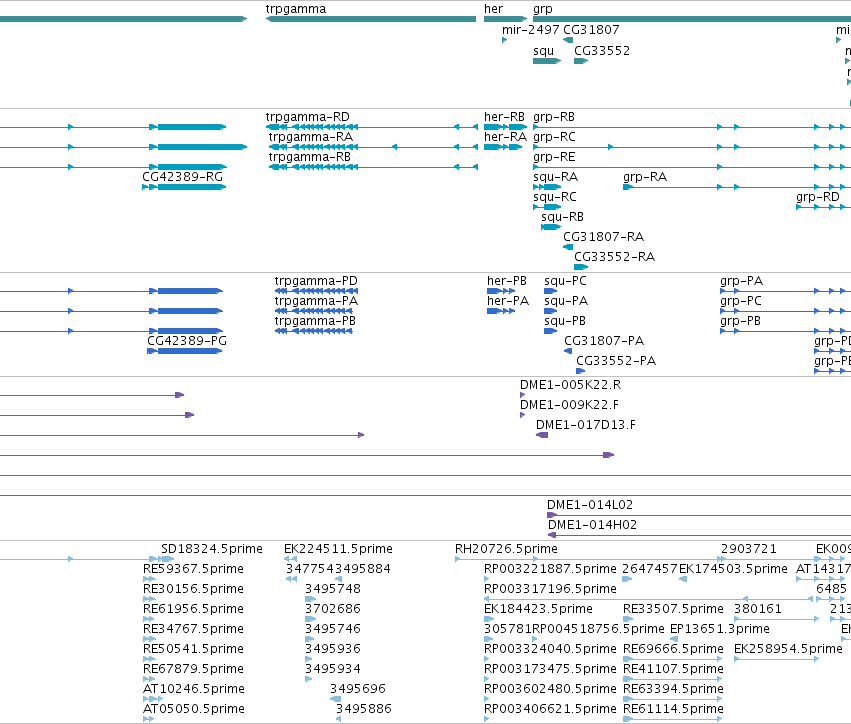Click EST EK224511.5prime
The image size is (851, 724).
pos(290,559)
